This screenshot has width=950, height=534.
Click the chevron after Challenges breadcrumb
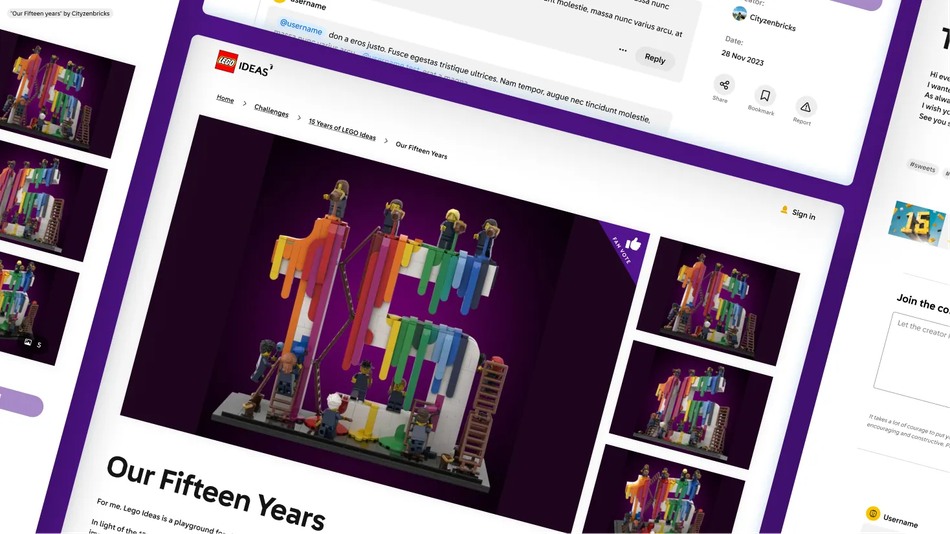click(x=299, y=118)
